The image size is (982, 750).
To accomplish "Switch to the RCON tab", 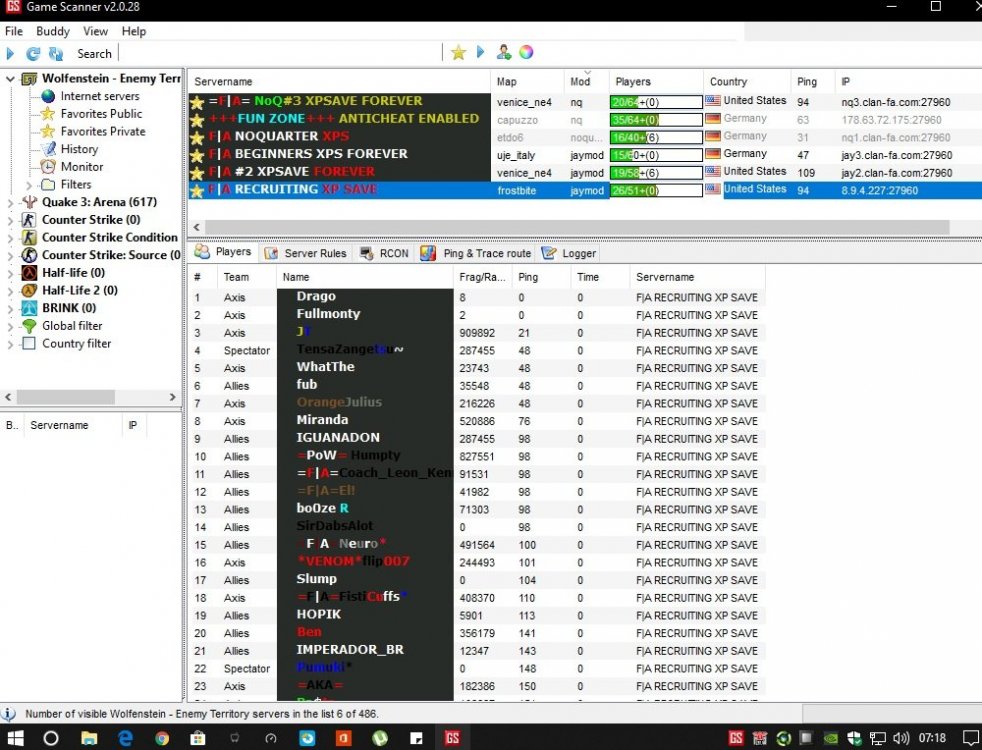I will click(x=385, y=253).
